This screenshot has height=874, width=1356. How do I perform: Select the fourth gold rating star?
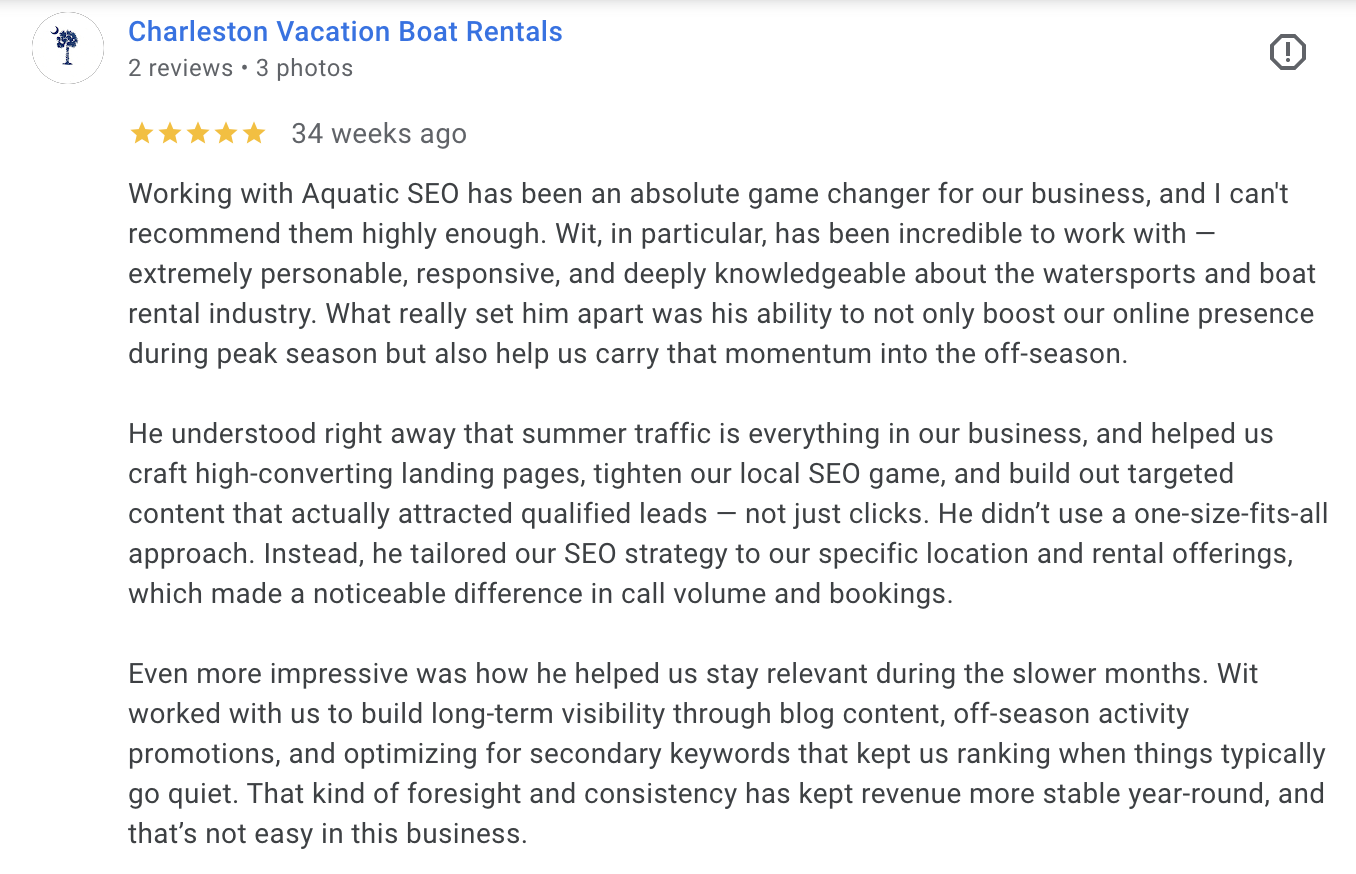click(x=227, y=132)
